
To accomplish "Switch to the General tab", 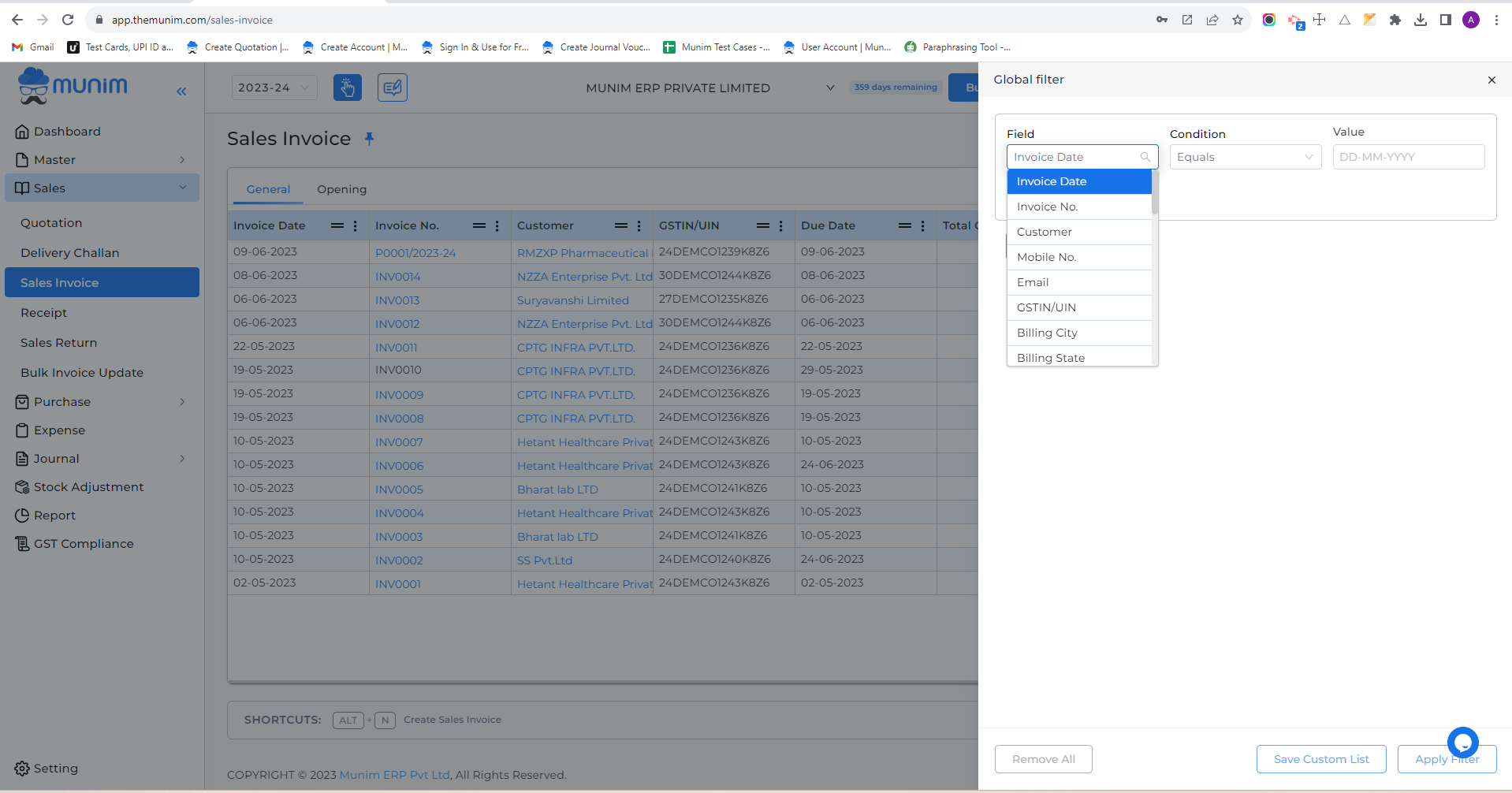I will (268, 189).
